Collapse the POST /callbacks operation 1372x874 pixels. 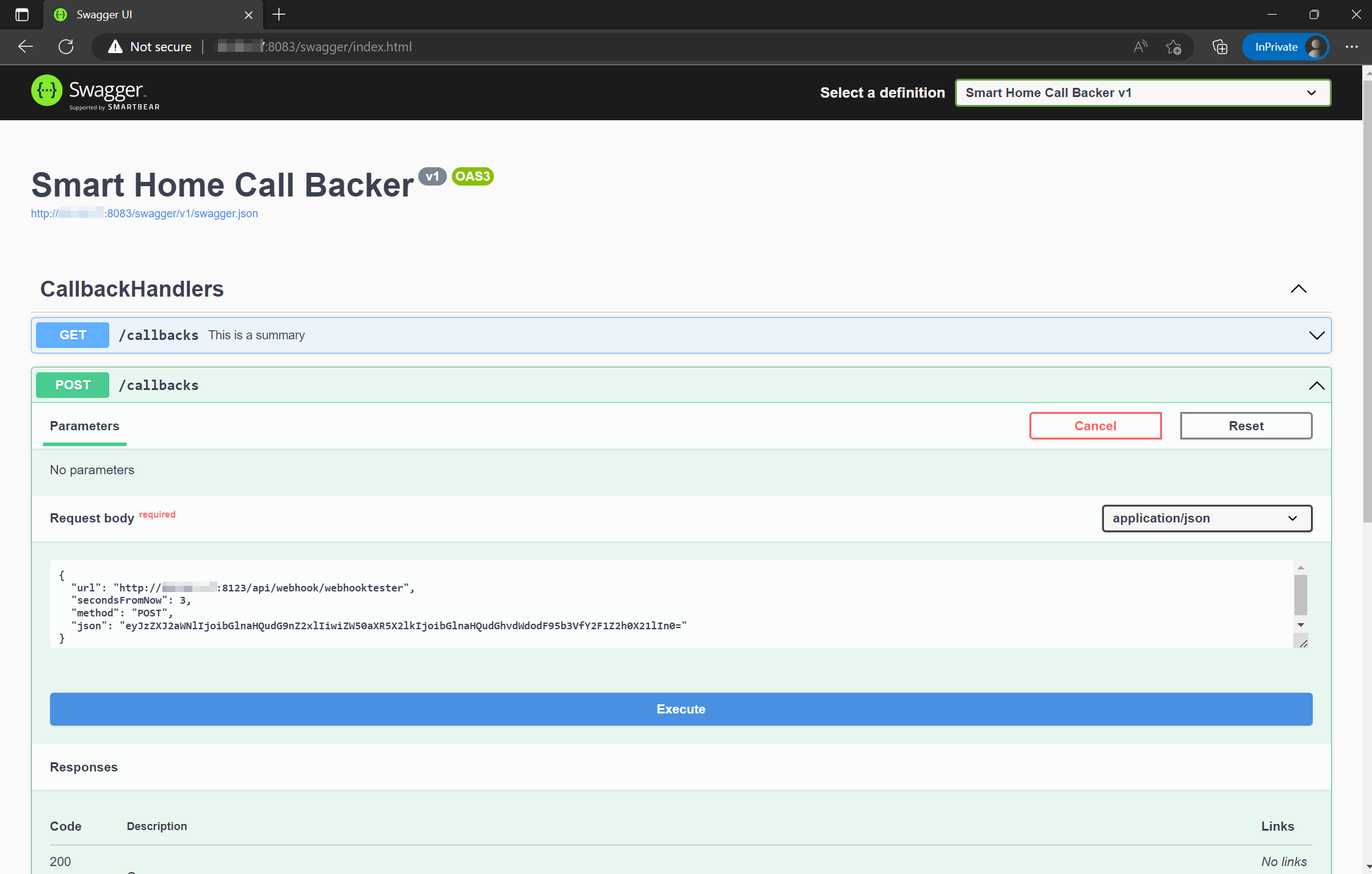coord(1316,385)
